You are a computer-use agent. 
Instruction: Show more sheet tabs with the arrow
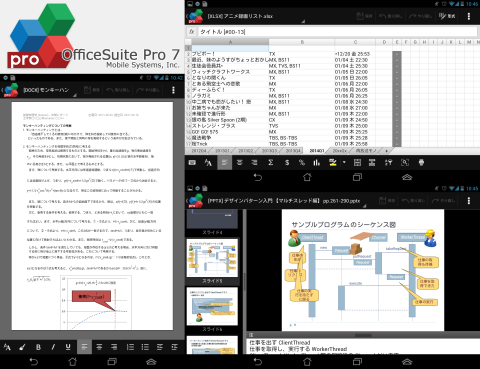tap(387, 151)
